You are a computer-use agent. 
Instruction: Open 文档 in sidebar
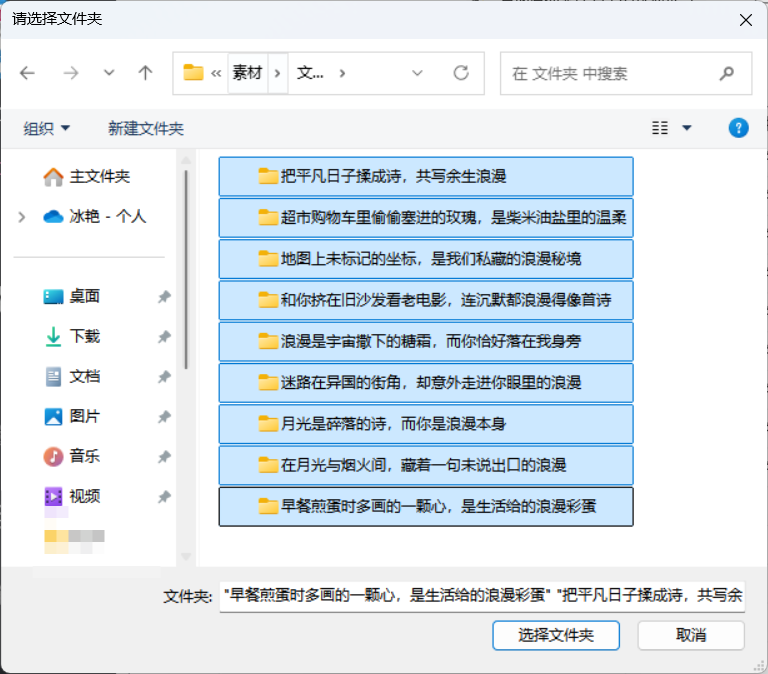point(72,377)
